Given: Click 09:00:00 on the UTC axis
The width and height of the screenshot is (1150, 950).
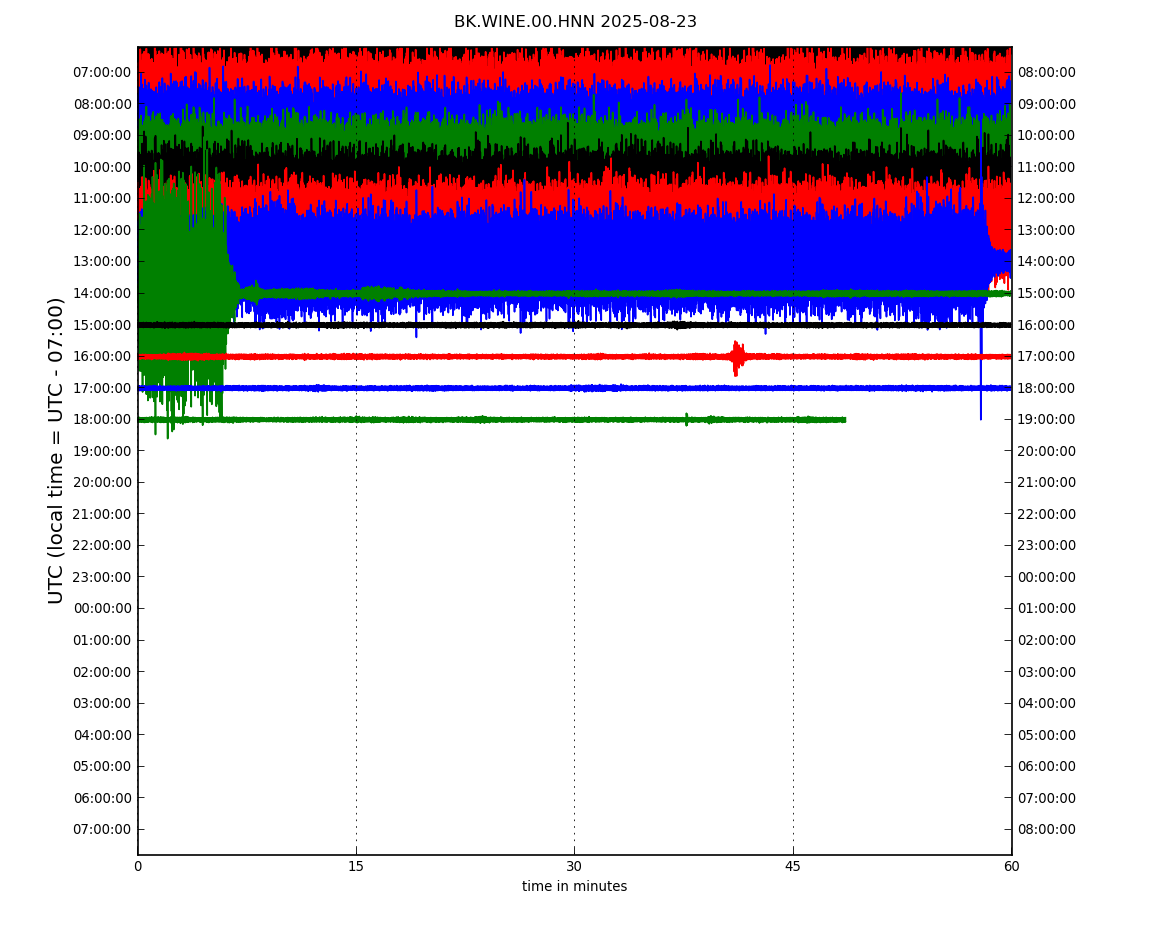Looking at the screenshot, I should point(102,136).
